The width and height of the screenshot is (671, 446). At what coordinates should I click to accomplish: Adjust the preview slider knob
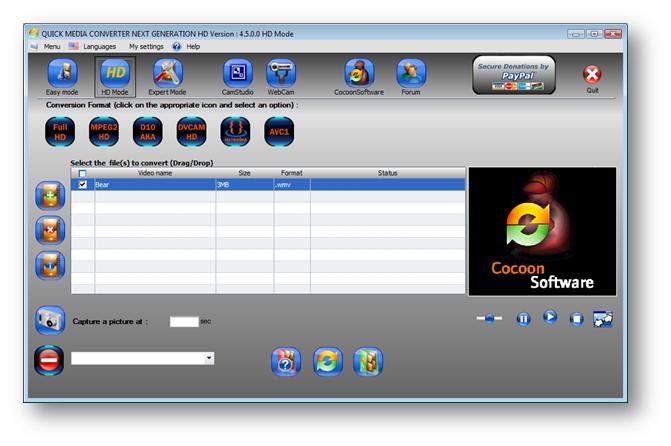(490, 318)
